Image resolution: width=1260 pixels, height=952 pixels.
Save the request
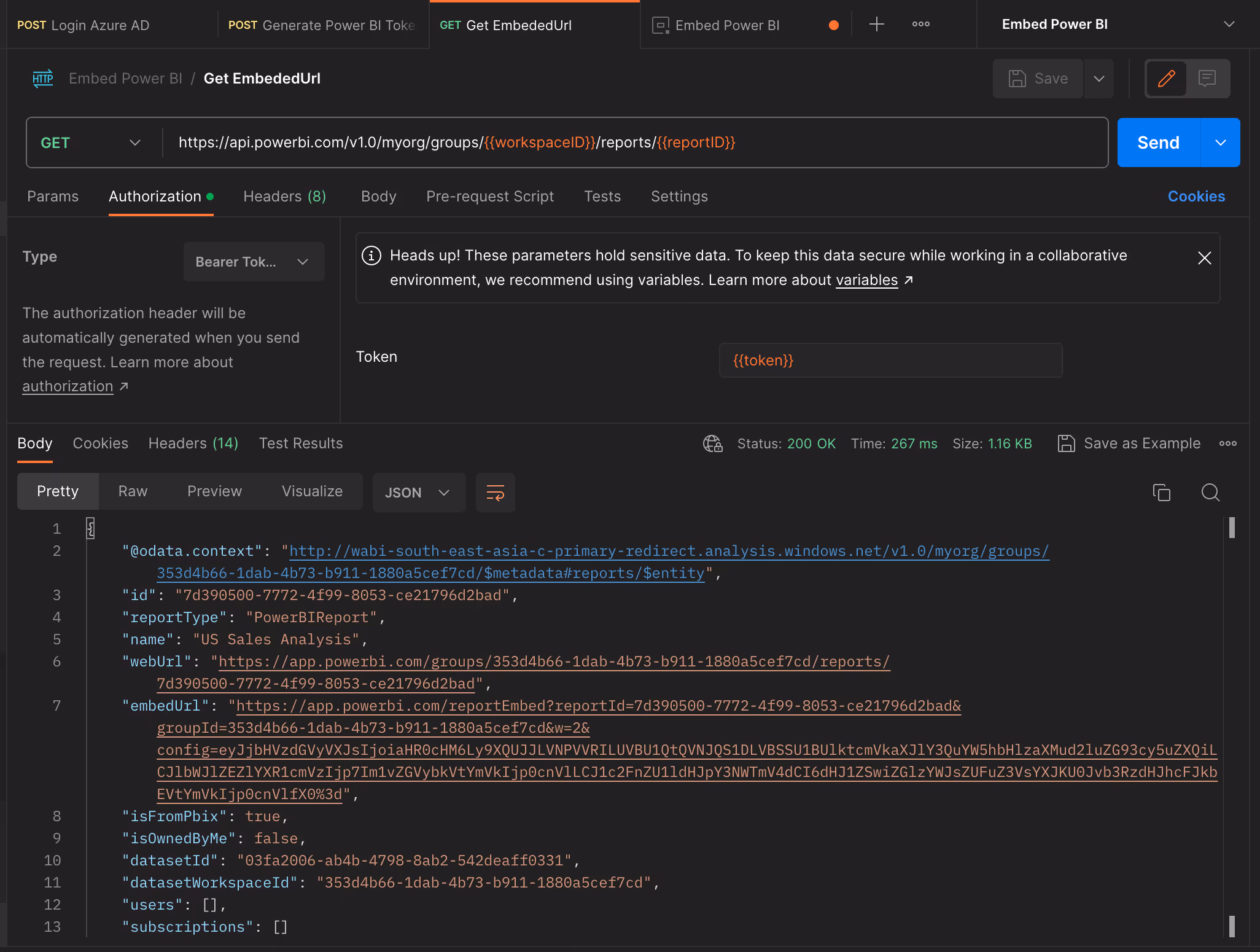tap(1038, 79)
